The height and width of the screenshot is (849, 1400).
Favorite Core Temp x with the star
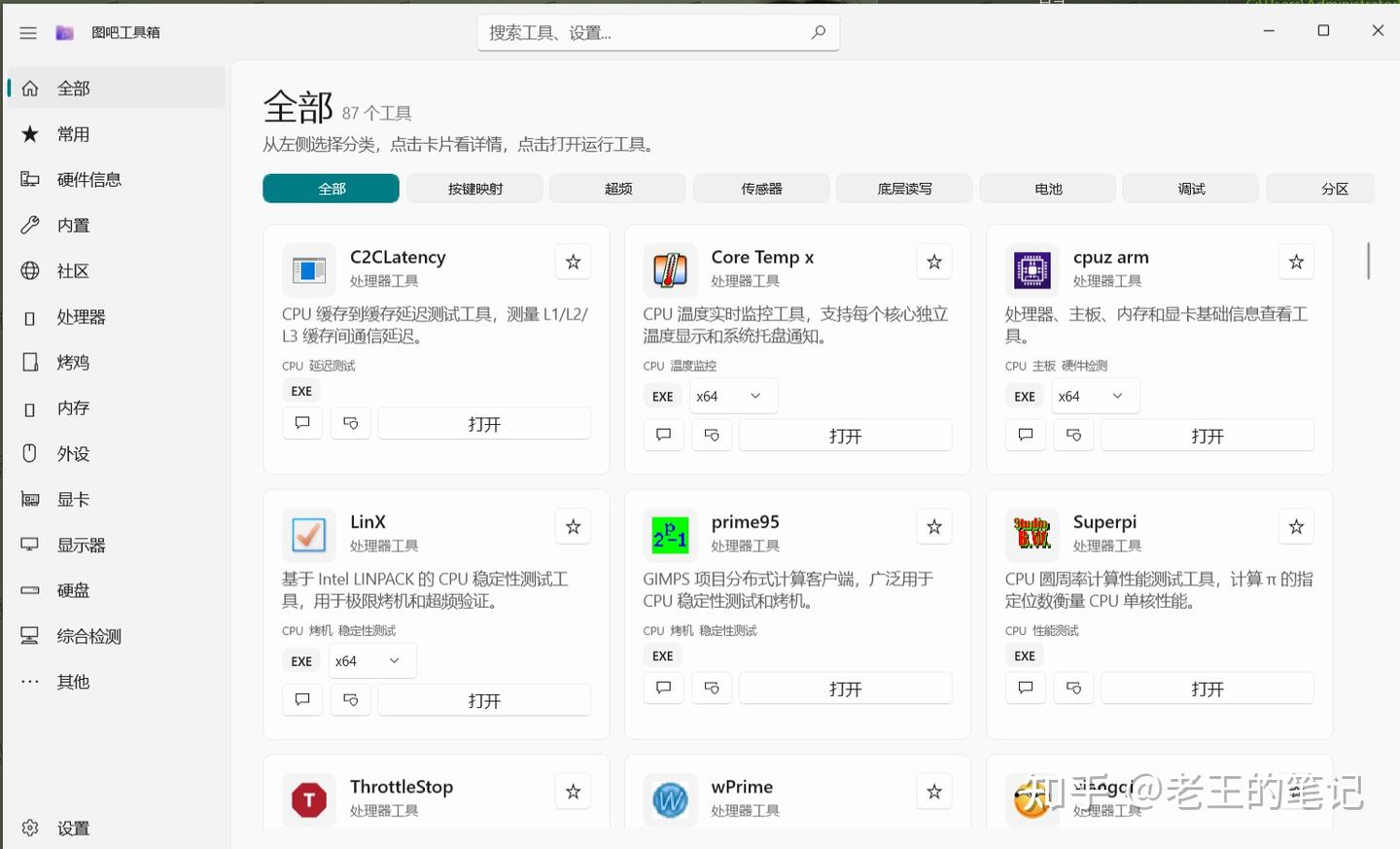click(x=934, y=262)
